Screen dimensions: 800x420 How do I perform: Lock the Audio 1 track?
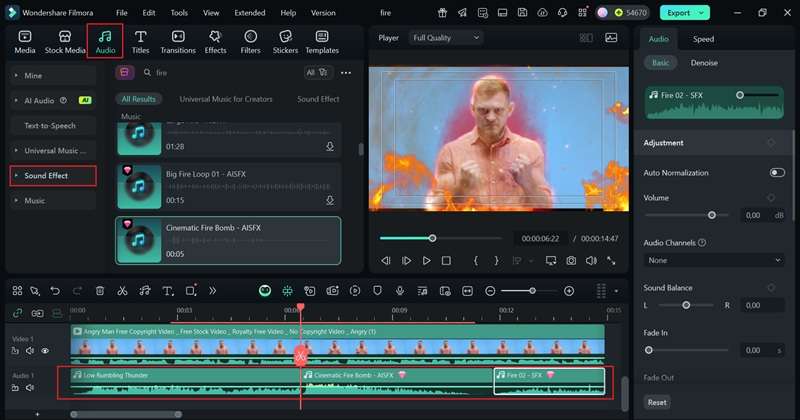(15, 388)
